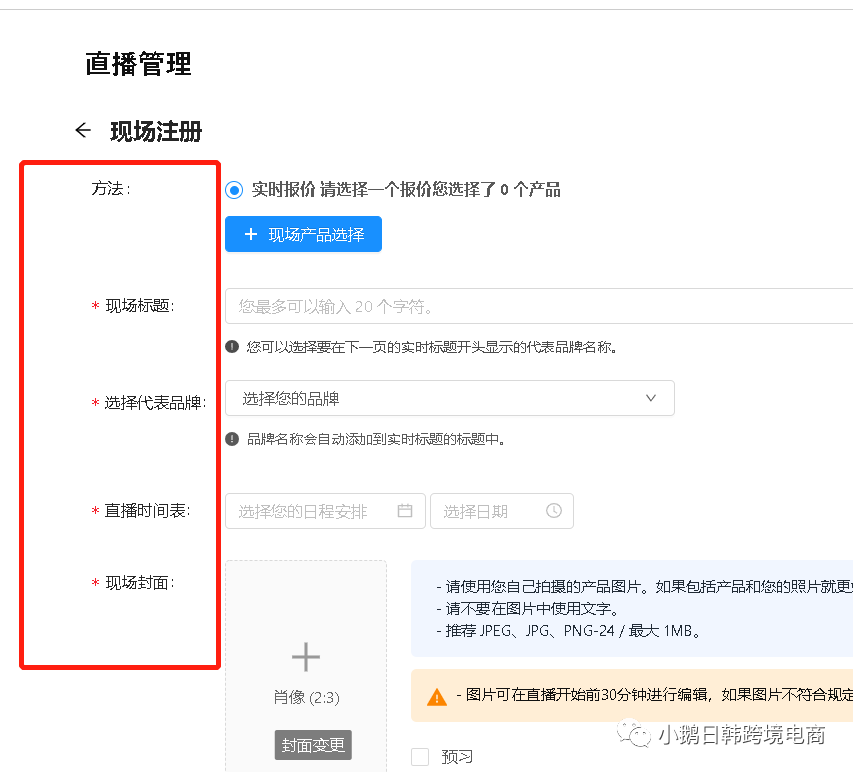853x772 pixels.
Task: Click the 直播管理 page heading
Action: pos(137,64)
